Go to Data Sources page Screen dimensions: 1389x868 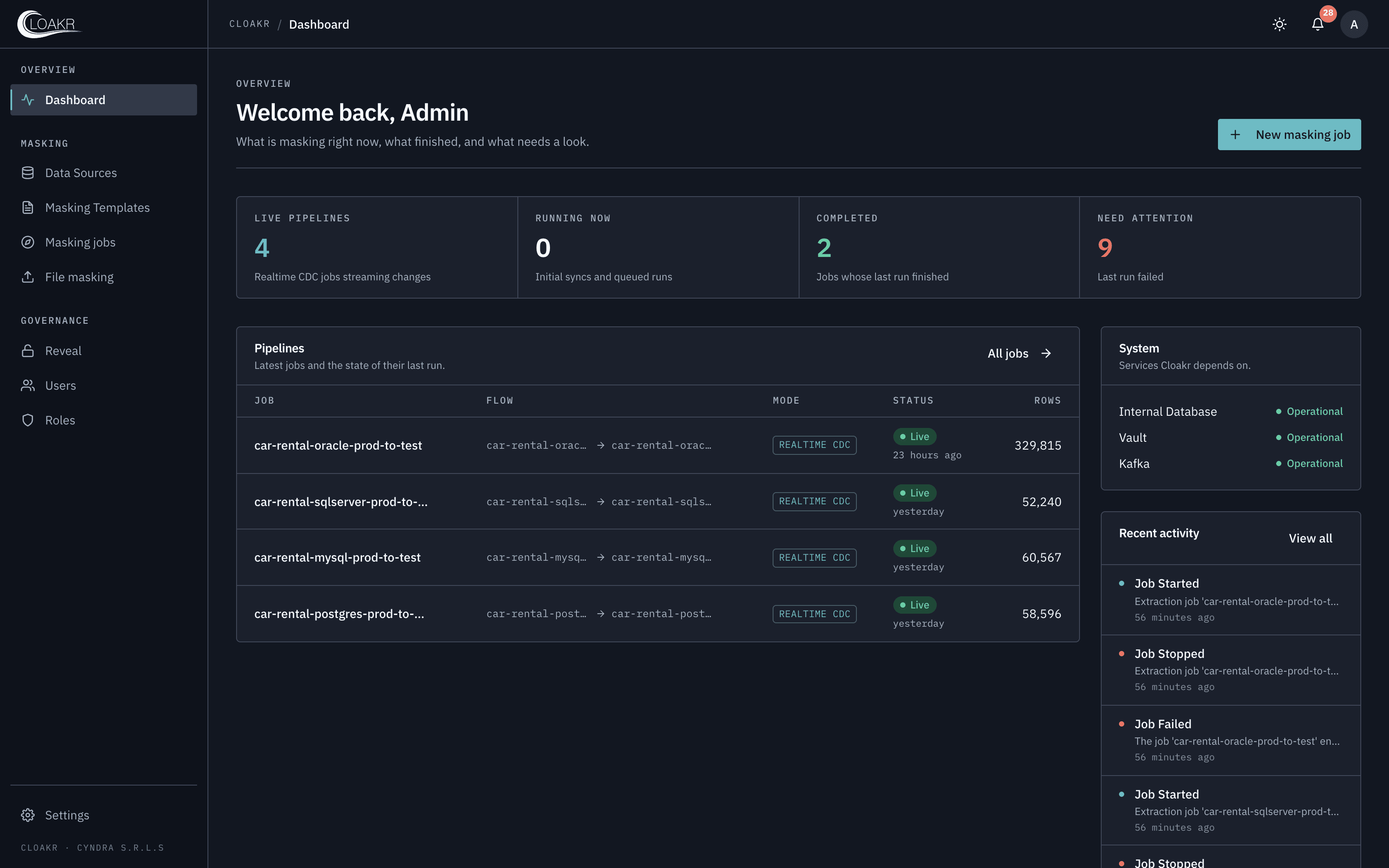(103, 173)
